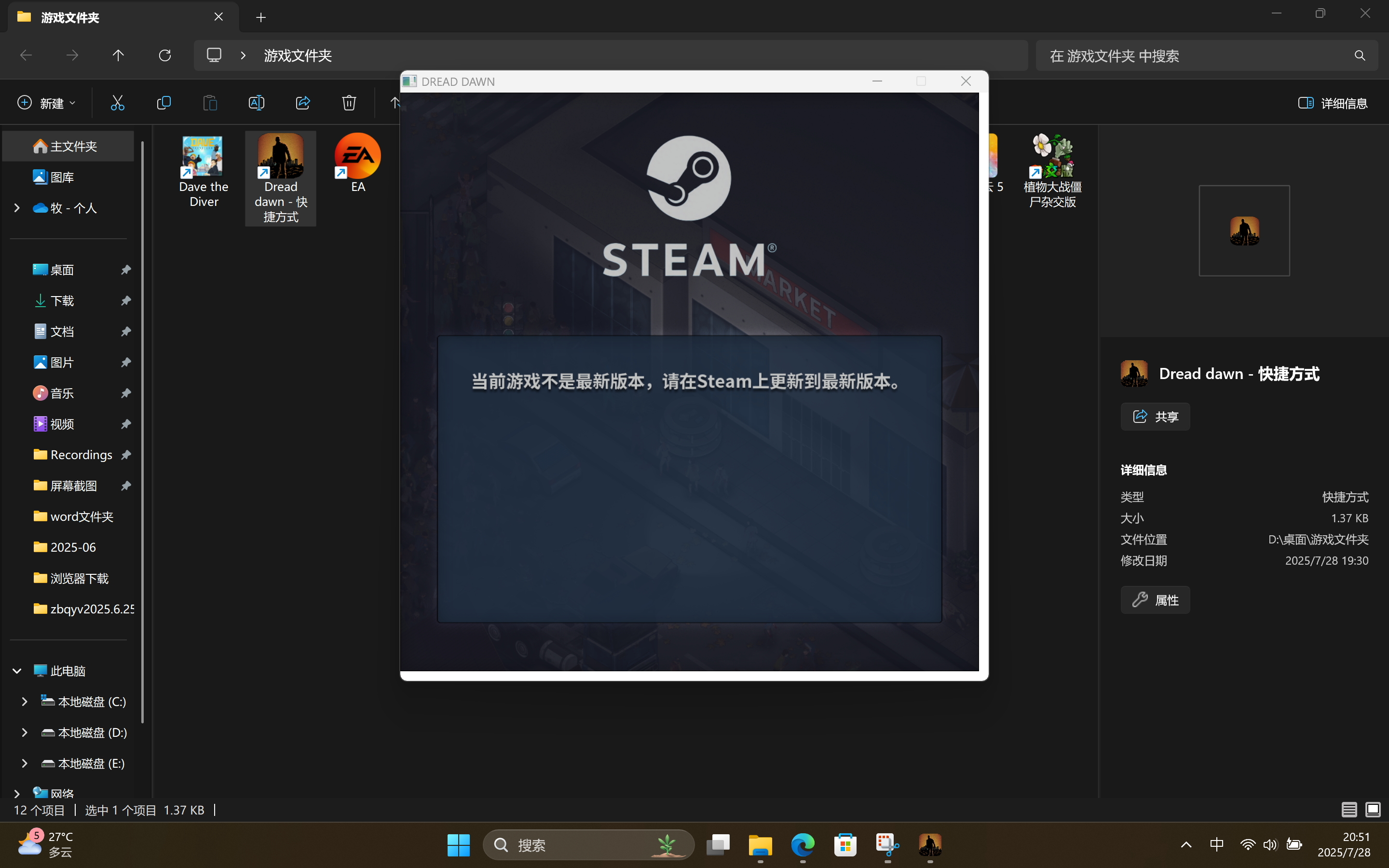Expand 本地磁盘 (D:) in the tree
1389x868 pixels.
[x=24, y=732]
